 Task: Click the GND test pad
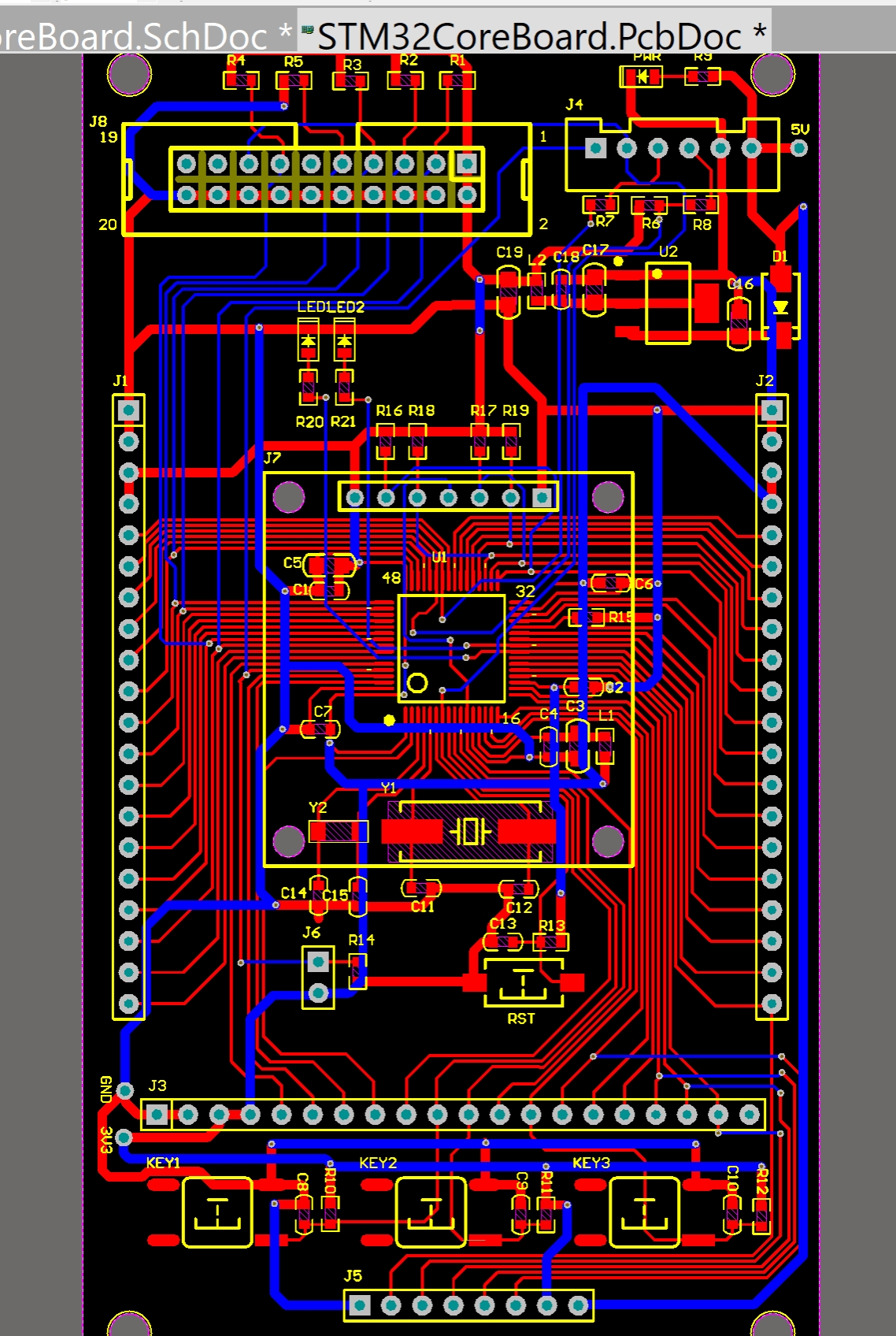(x=125, y=1090)
